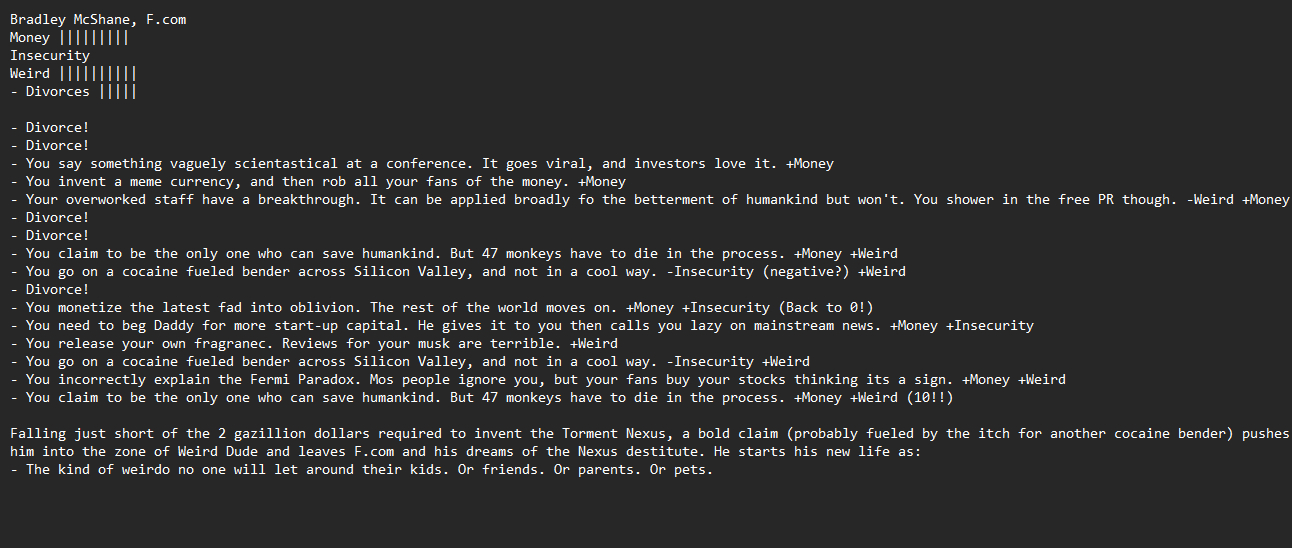Click the orange Divorces tally bars
Image resolution: width=1292 pixels, height=548 pixels.
point(118,92)
